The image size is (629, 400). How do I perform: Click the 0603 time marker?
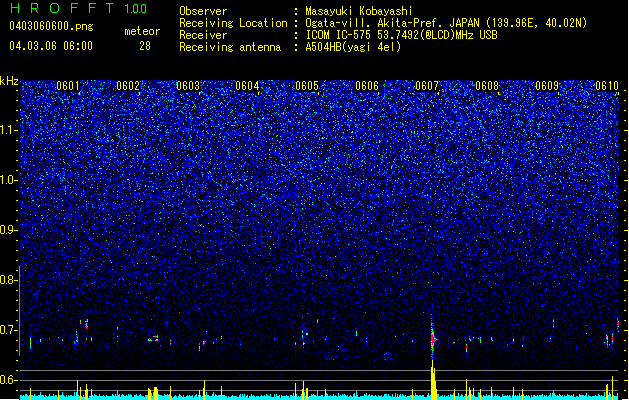(188, 86)
